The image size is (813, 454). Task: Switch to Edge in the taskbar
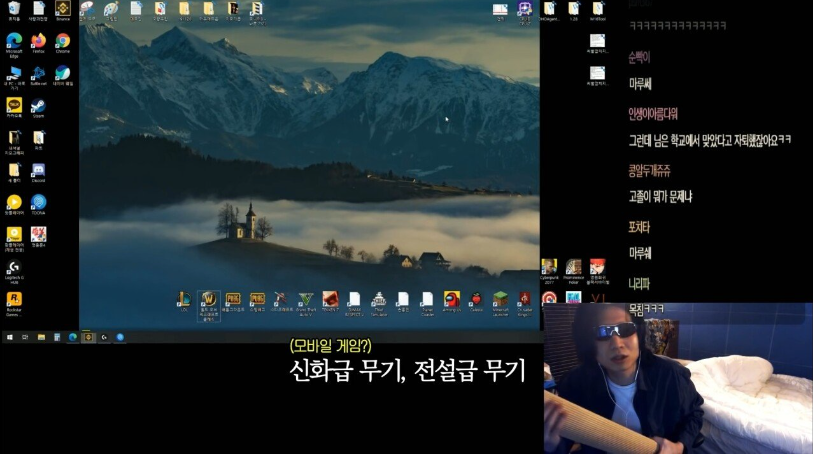73,337
